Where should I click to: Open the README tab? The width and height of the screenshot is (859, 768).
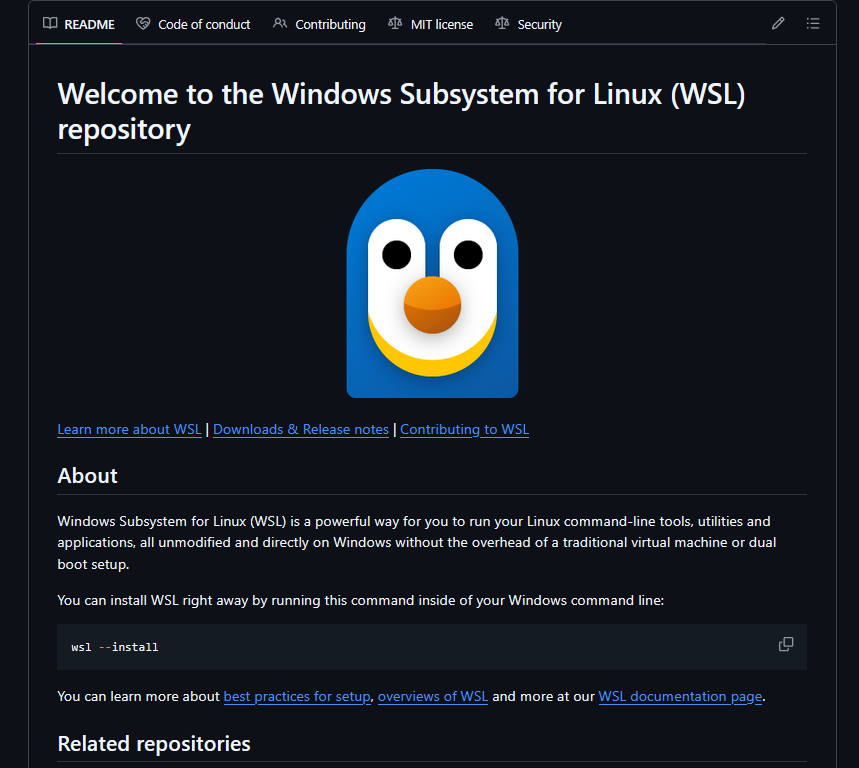pyautogui.click(x=79, y=24)
